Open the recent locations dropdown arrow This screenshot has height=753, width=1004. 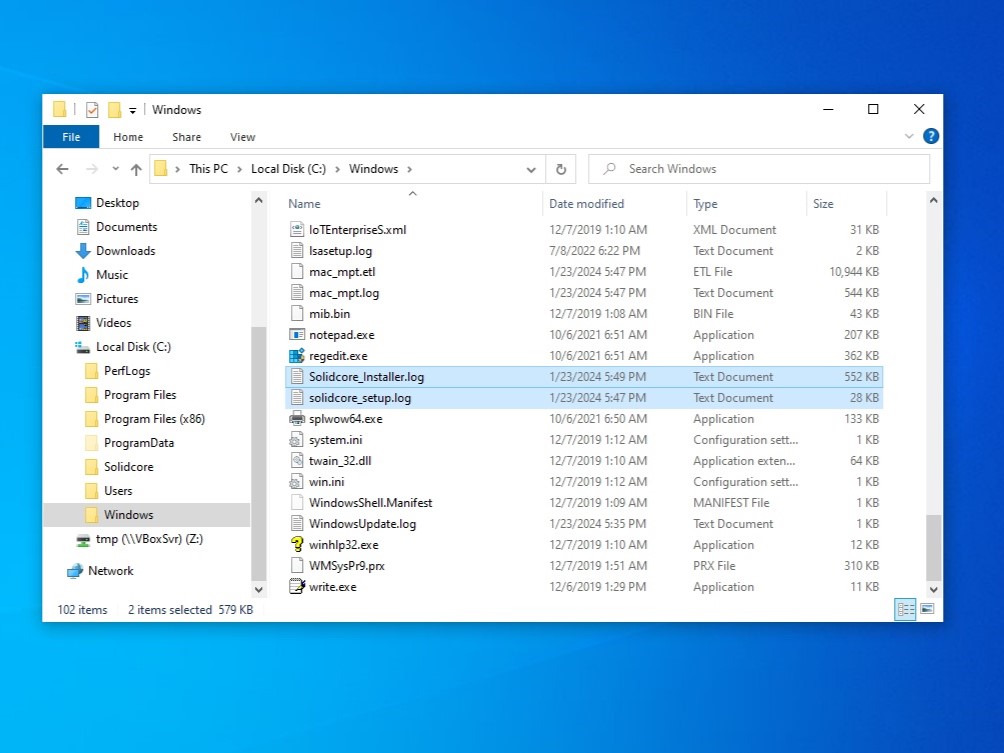pos(114,169)
